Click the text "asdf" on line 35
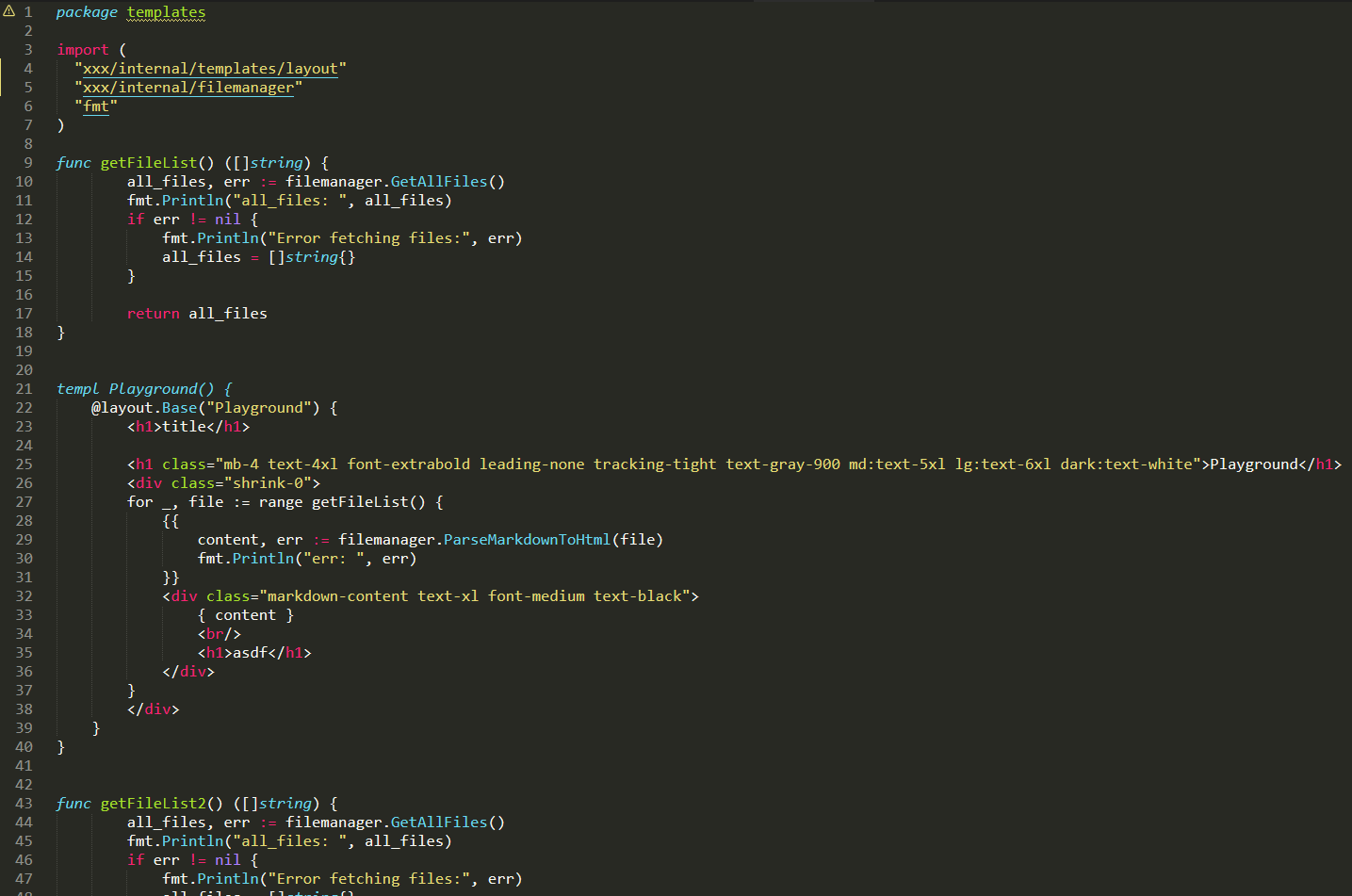The height and width of the screenshot is (896, 1352). (x=251, y=653)
